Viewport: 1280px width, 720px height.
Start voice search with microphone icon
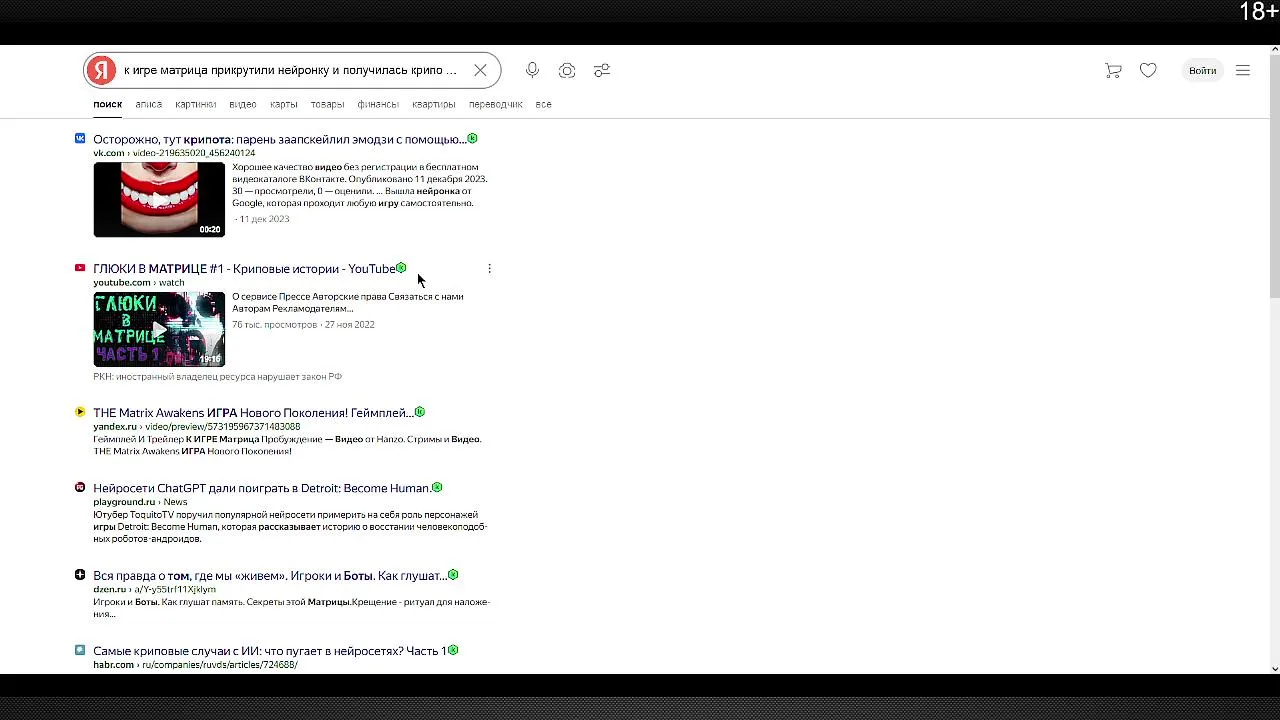tap(532, 70)
